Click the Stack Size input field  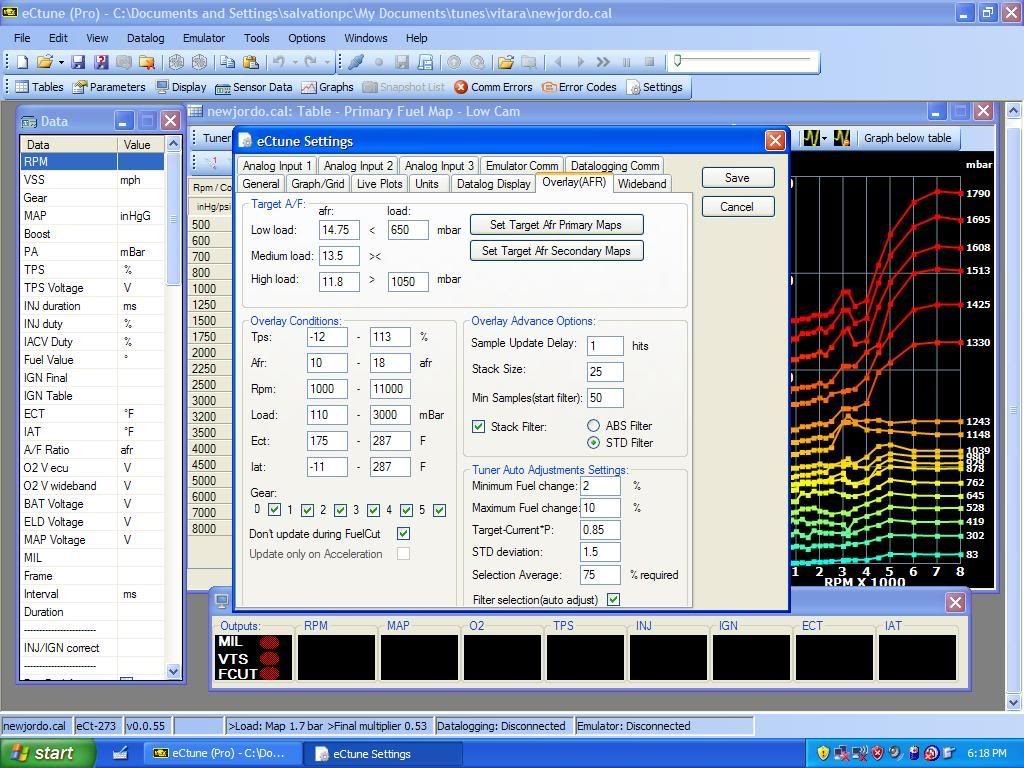(x=605, y=372)
